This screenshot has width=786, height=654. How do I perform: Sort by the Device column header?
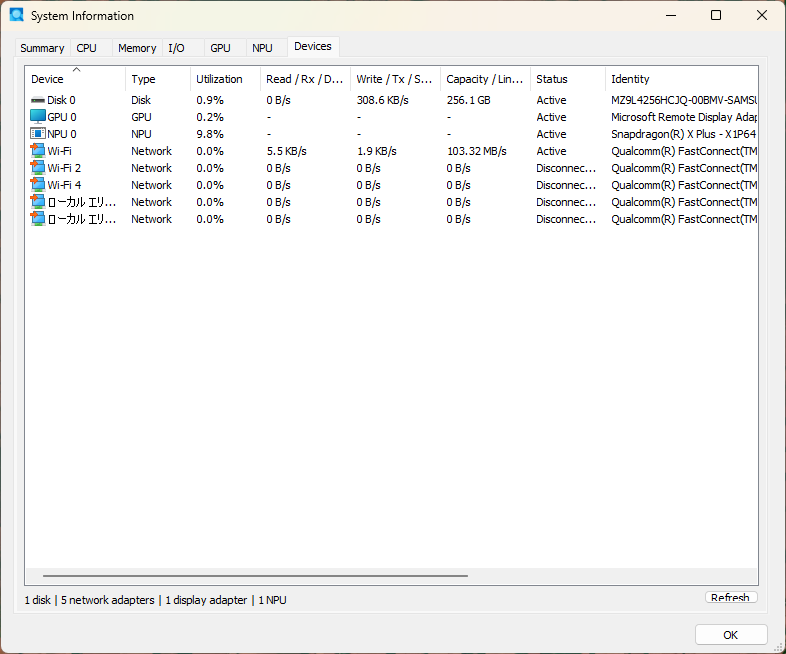click(75, 79)
